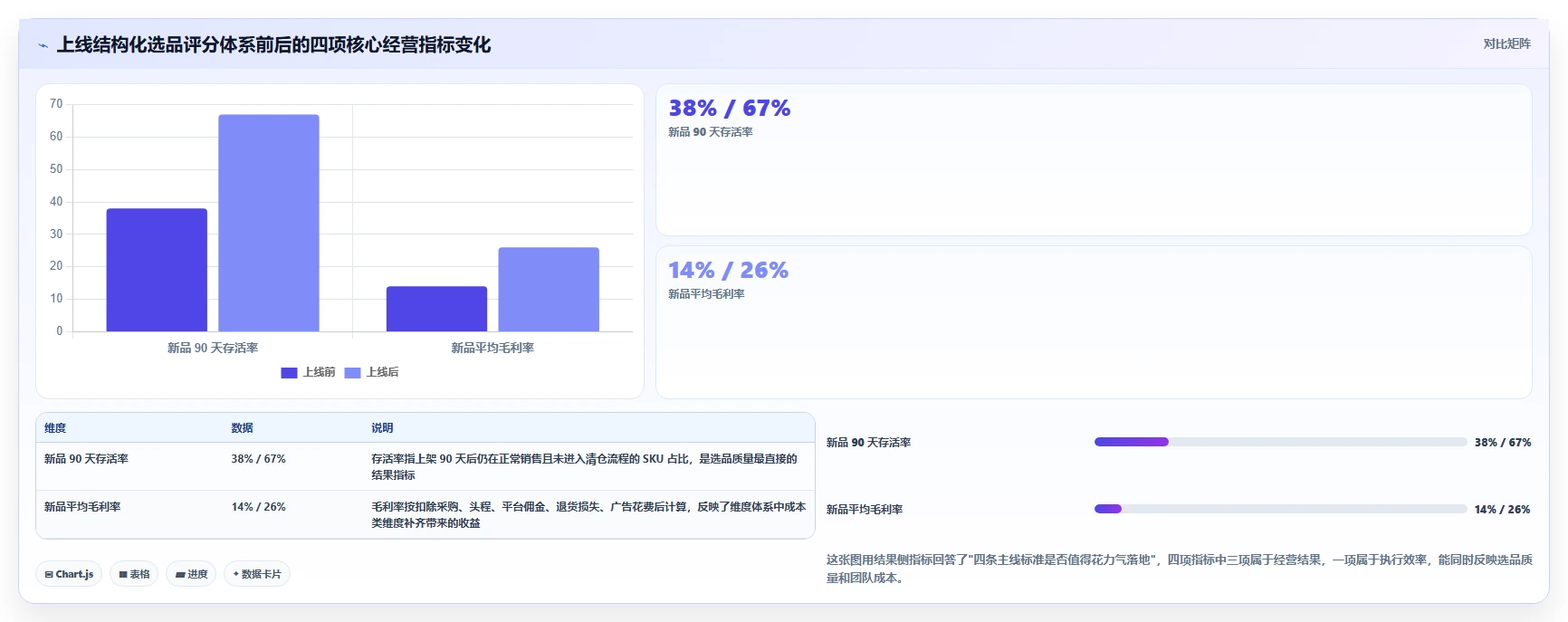1568x622 pixels.
Task: Click the 表格 tag
Action: tap(134, 574)
